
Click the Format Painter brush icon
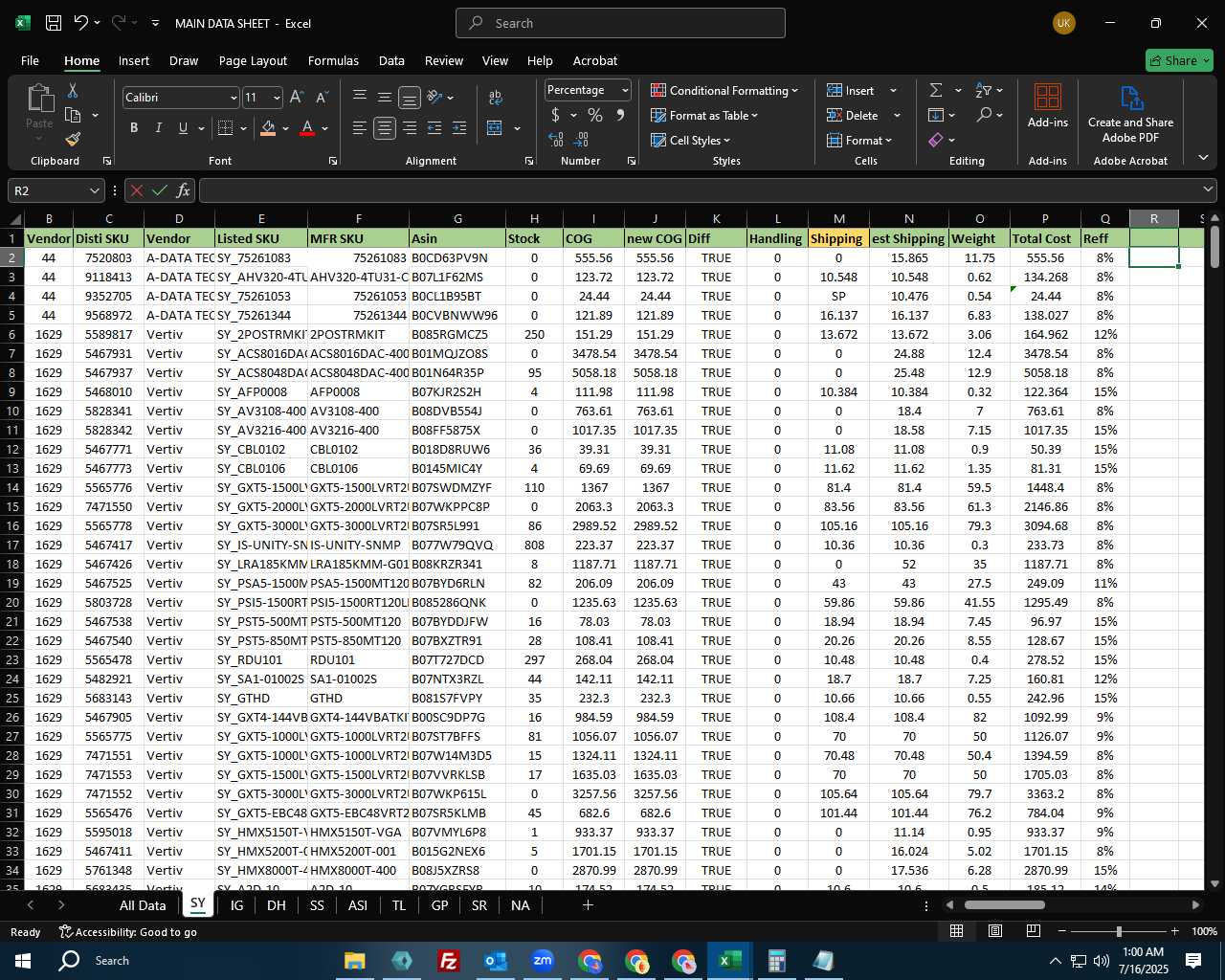pos(73,140)
